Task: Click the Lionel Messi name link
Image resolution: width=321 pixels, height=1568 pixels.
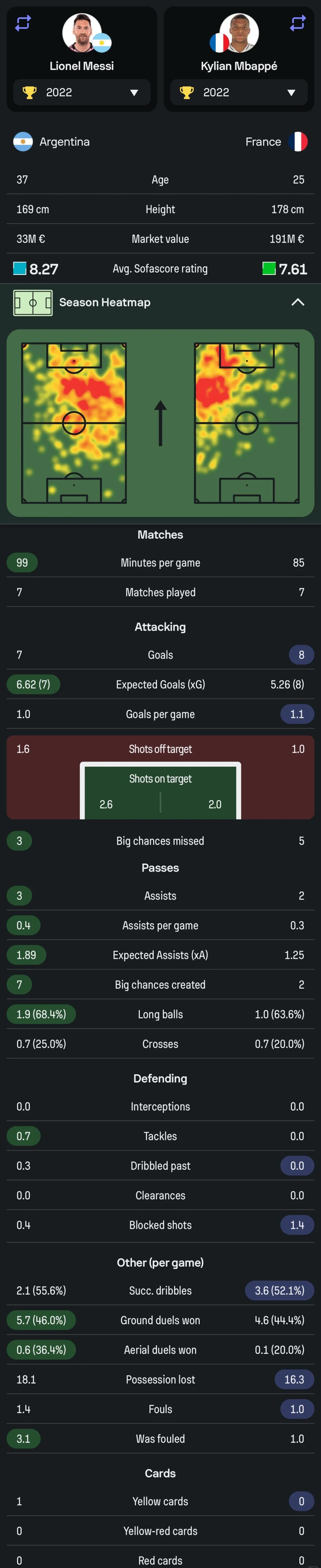Action: coord(82,66)
